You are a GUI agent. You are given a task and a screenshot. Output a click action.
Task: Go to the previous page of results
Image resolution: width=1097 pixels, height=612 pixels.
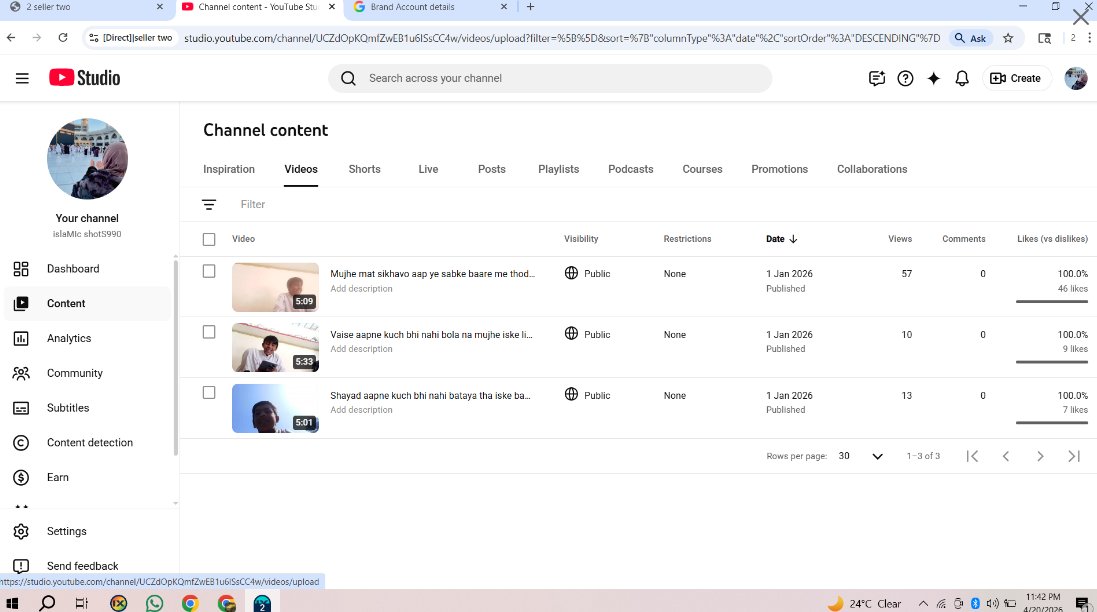(1006, 456)
